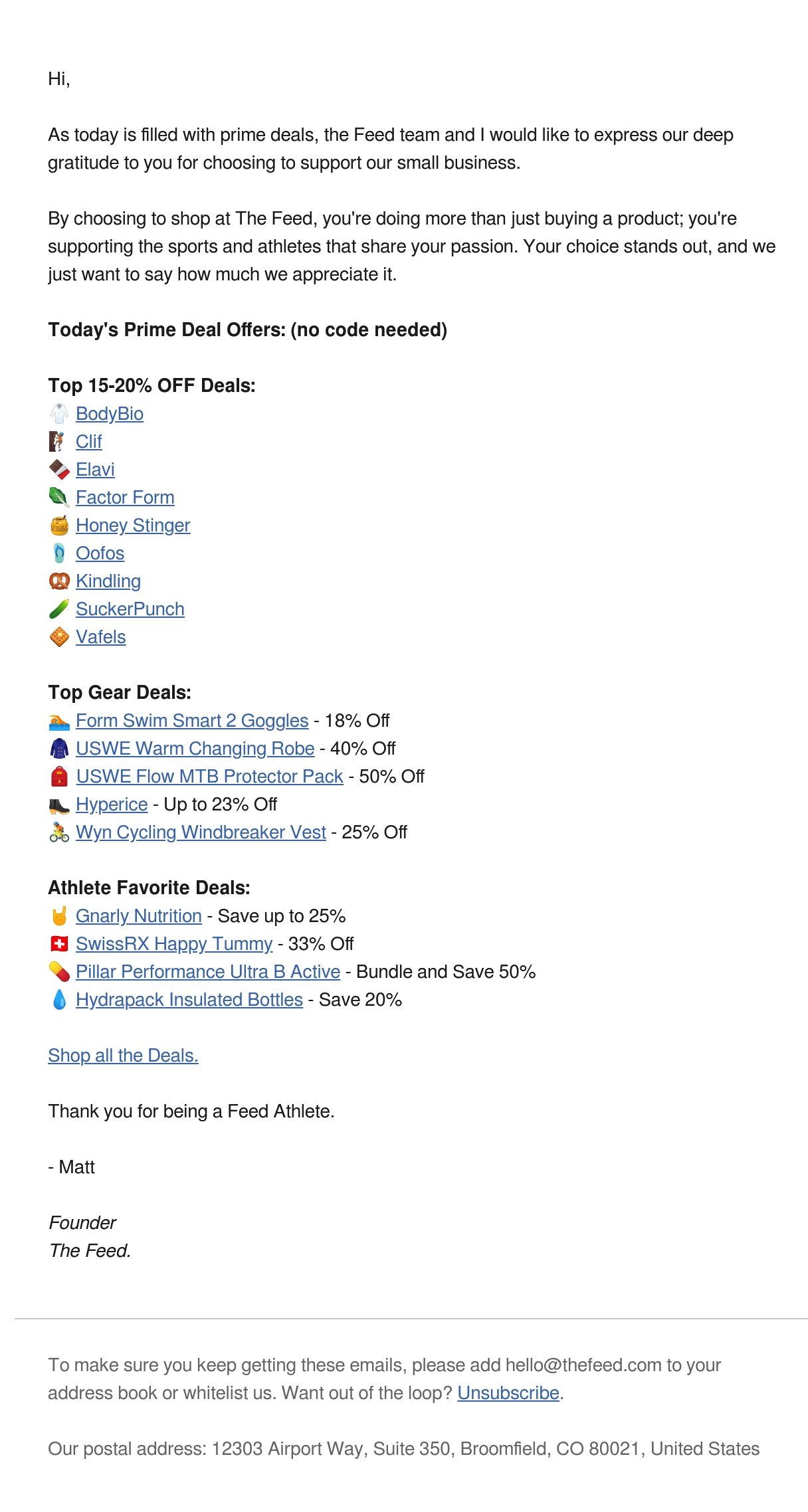Screen dimensions: 808x1512
Task: Click the honey pot emoji by Honey Stinger
Action: click(x=59, y=525)
